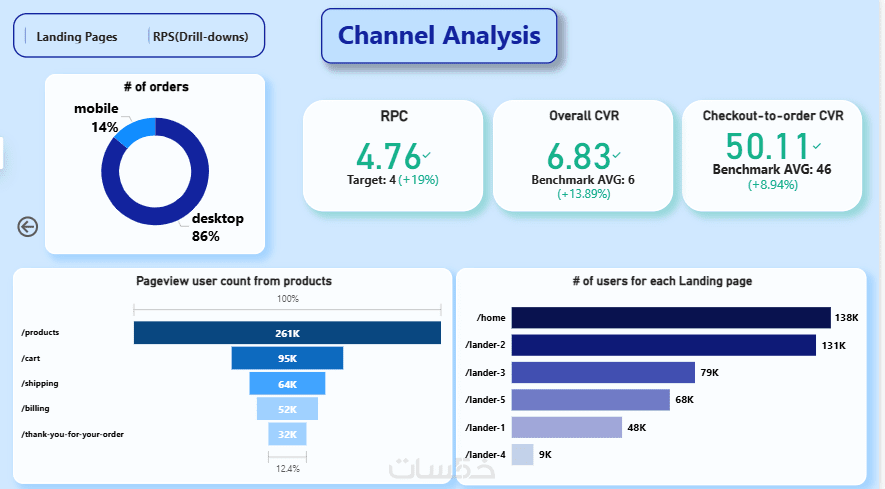Click the Overall CVR card title
Image resolution: width=885 pixels, height=489 pixels.
coord(584,116)
